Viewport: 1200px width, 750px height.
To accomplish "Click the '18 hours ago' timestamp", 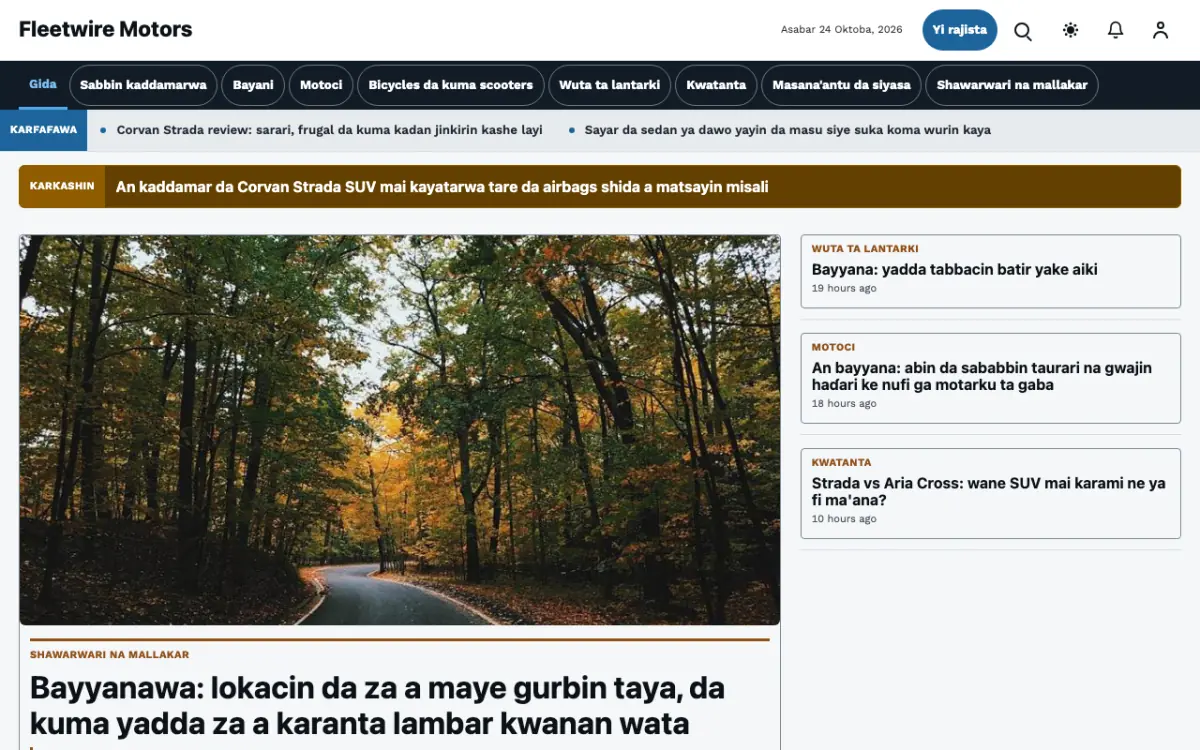I will (x=844, y=404).
